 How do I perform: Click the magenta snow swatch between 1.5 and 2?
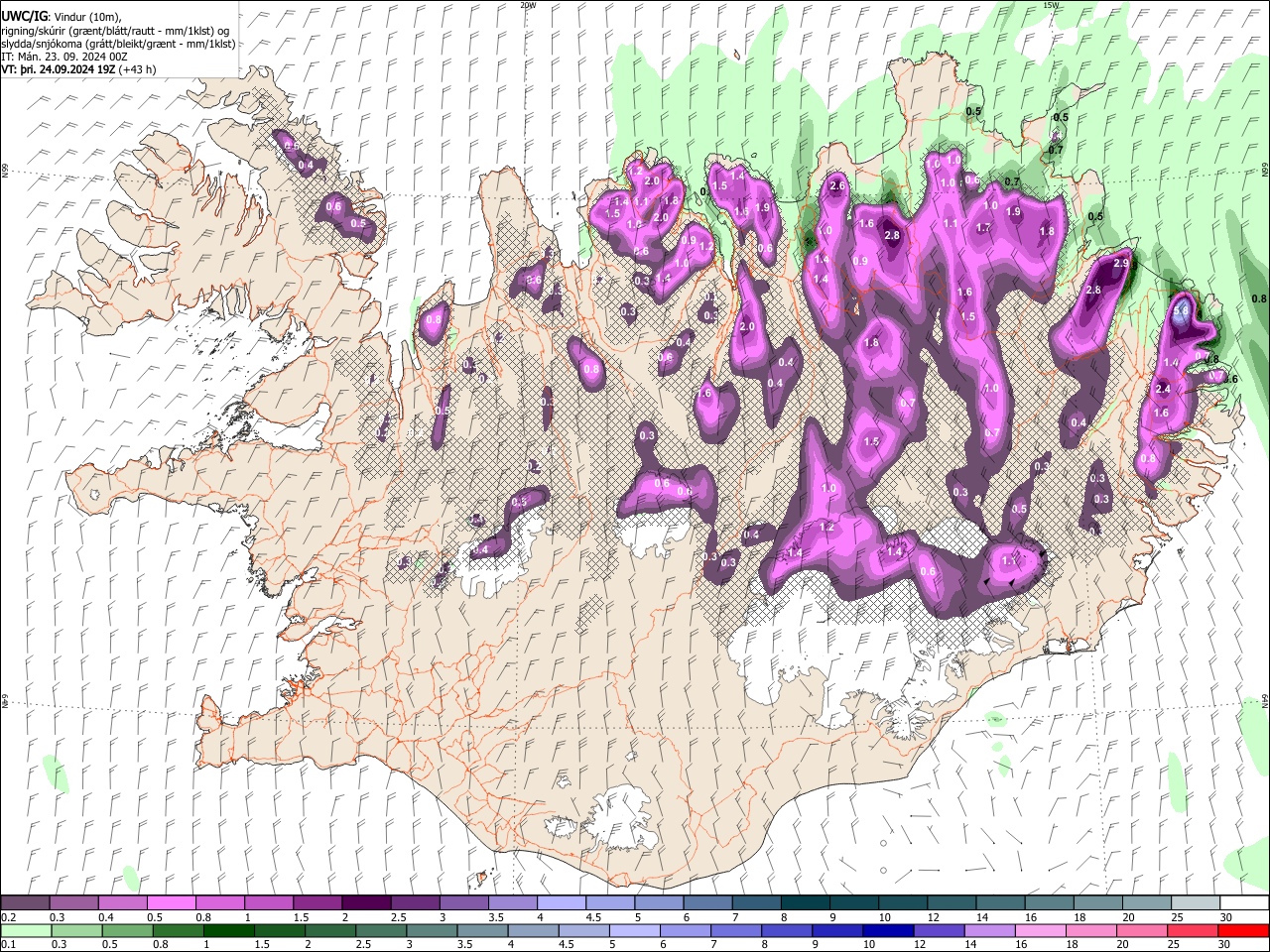coord(318,902)
